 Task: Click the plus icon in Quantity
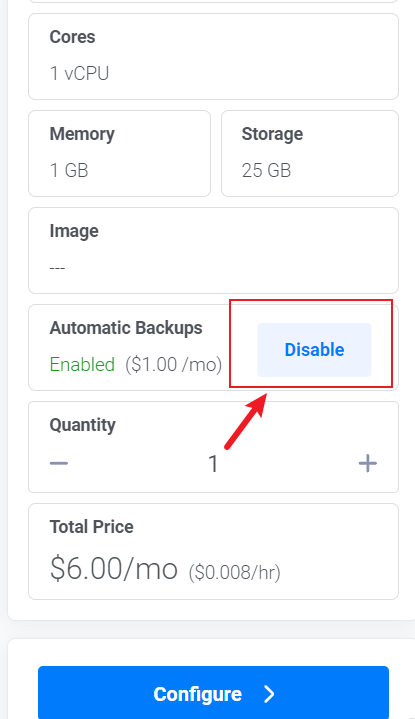(x=368, y=463)
